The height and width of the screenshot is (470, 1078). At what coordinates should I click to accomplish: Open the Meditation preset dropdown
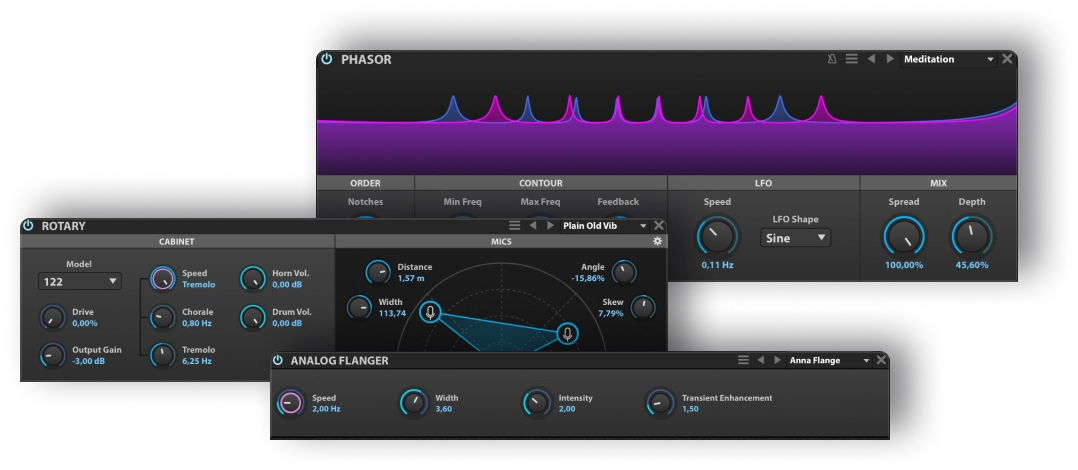948,59
